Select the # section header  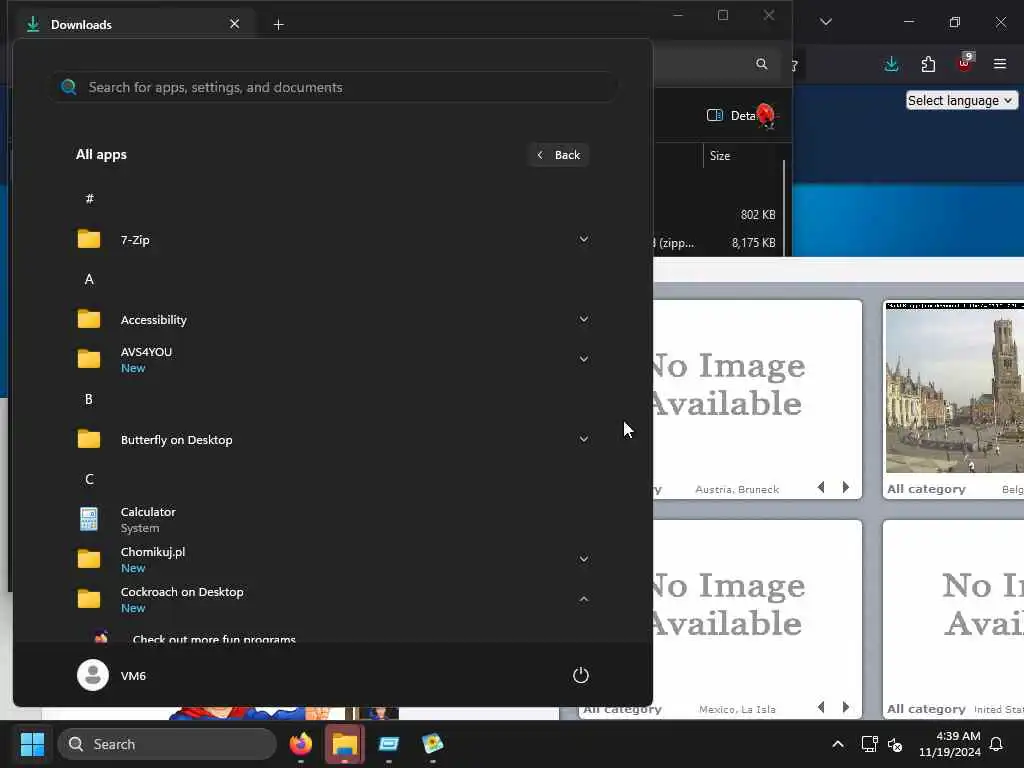(89, 199)
